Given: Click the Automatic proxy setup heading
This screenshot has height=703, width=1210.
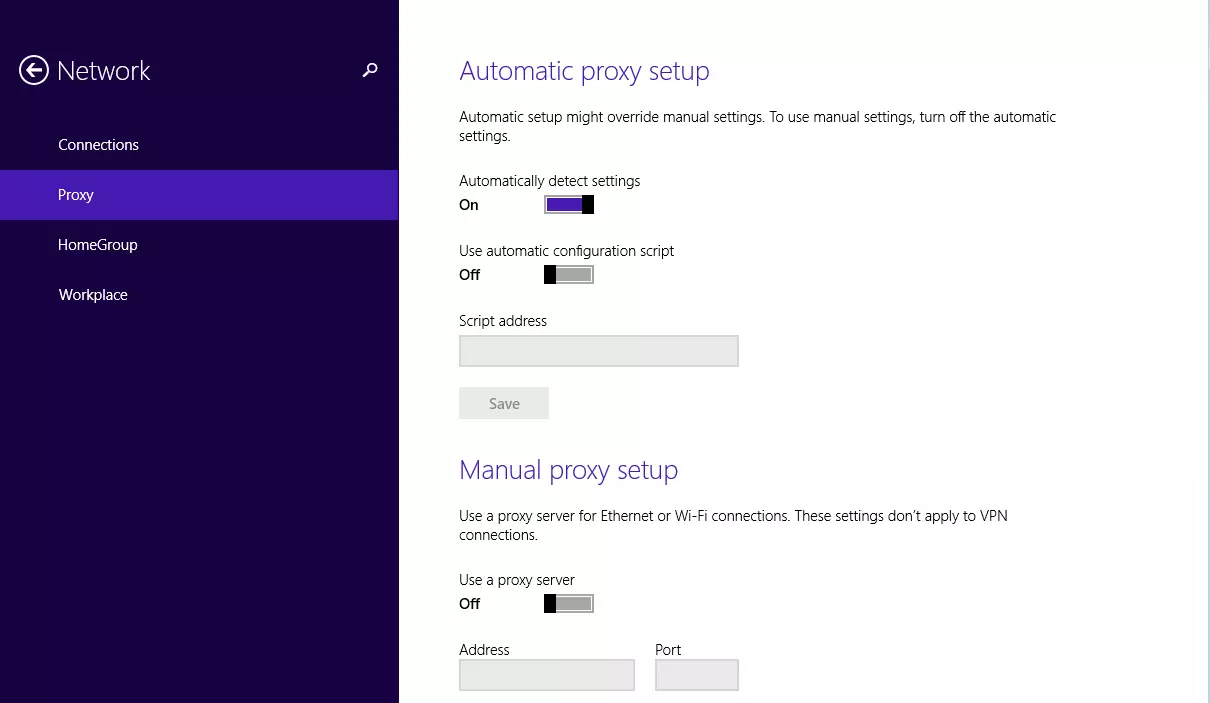Looking at the screenshot, I should (x=584, y=72).
